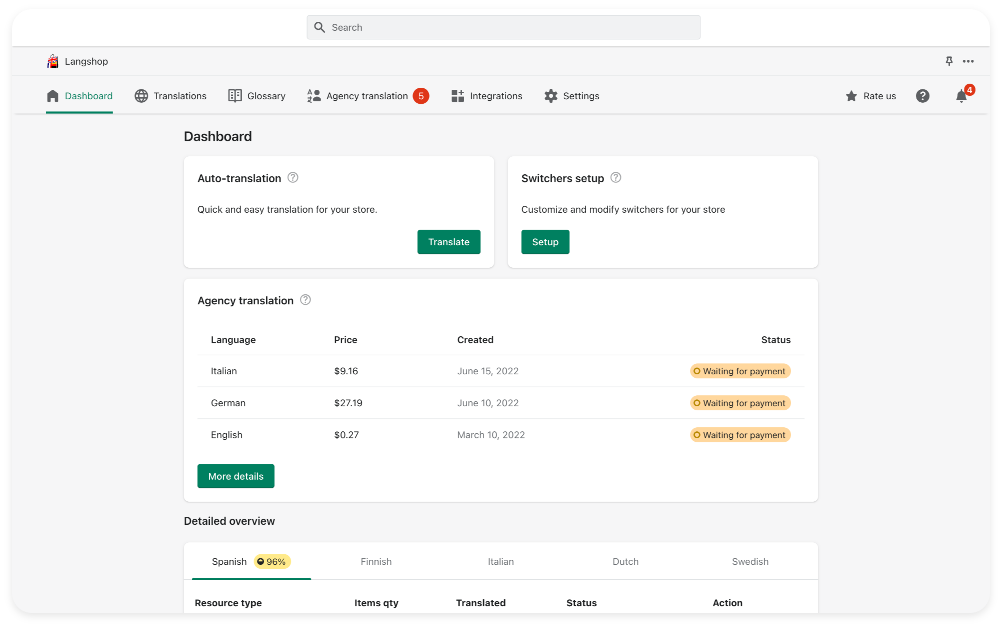The width and height of the screenshot is (1002, 628).
Task: Open the Glossary tab
Action: 257,96
